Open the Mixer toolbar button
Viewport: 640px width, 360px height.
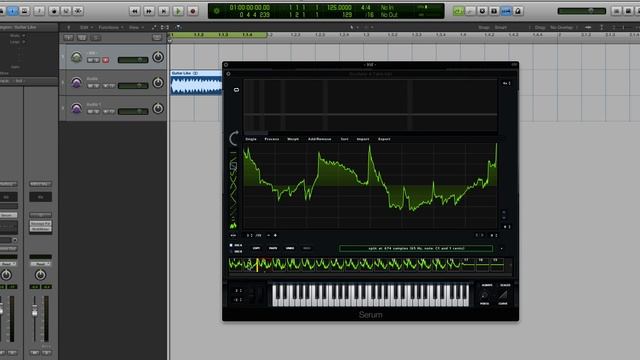[x=66, y=11]
